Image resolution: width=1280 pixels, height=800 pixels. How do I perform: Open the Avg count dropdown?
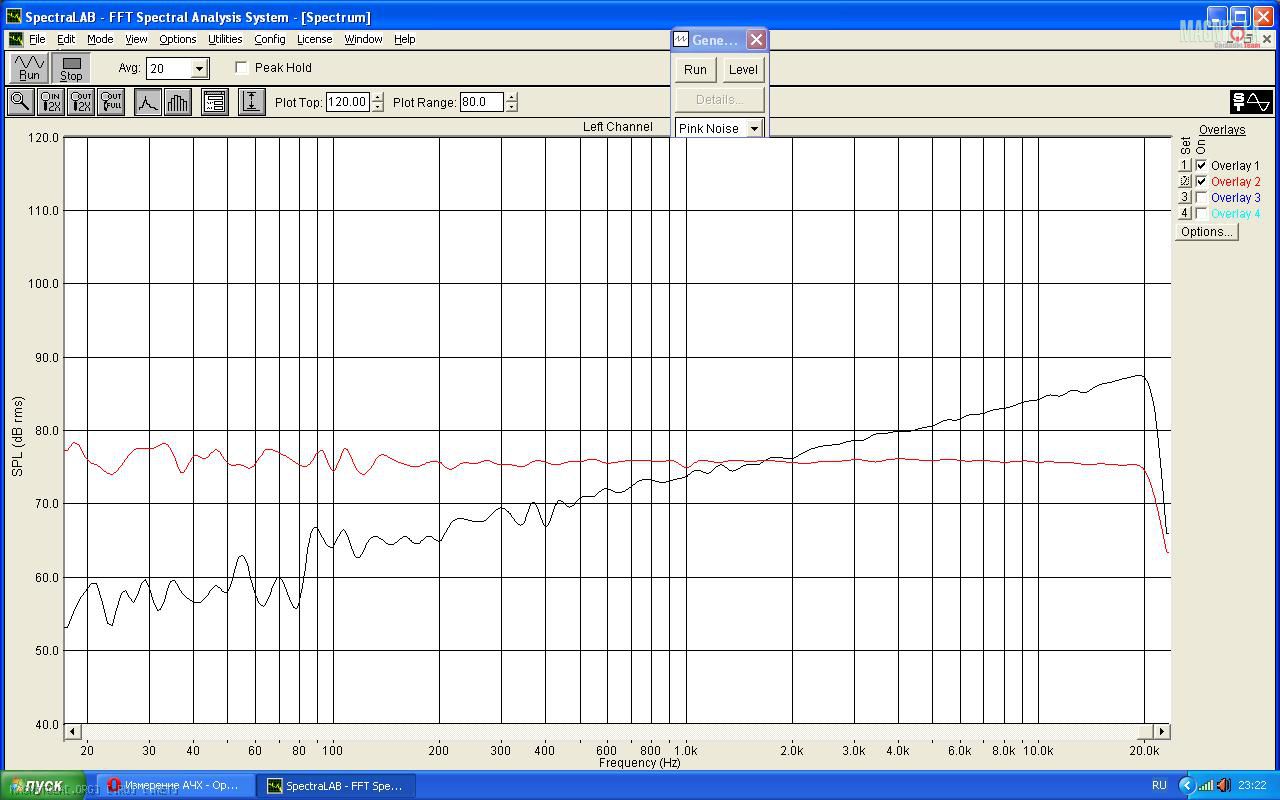tap(199, 69)
